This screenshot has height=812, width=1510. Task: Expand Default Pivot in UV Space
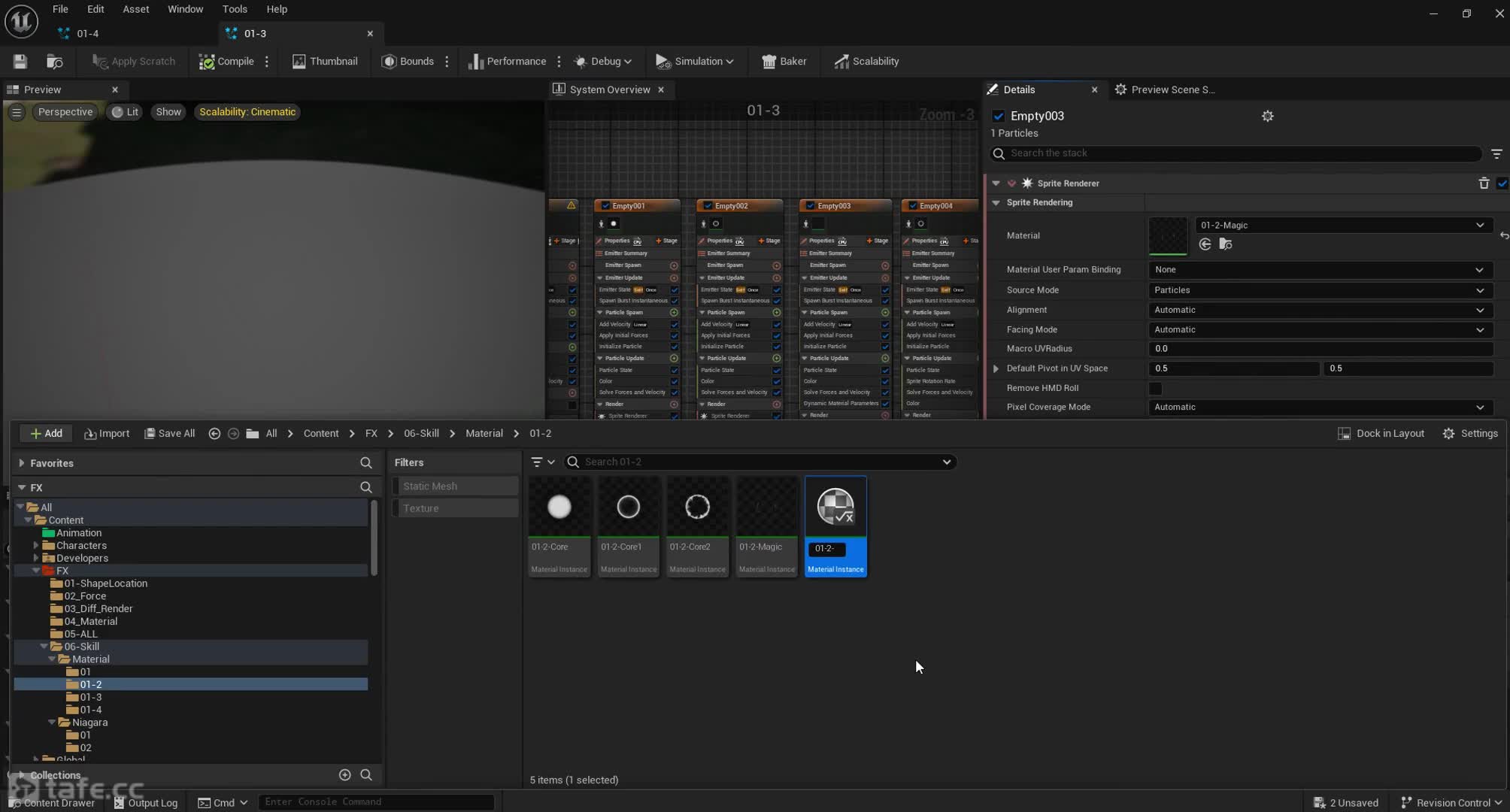pyautogui.click(x=996, y=368)
